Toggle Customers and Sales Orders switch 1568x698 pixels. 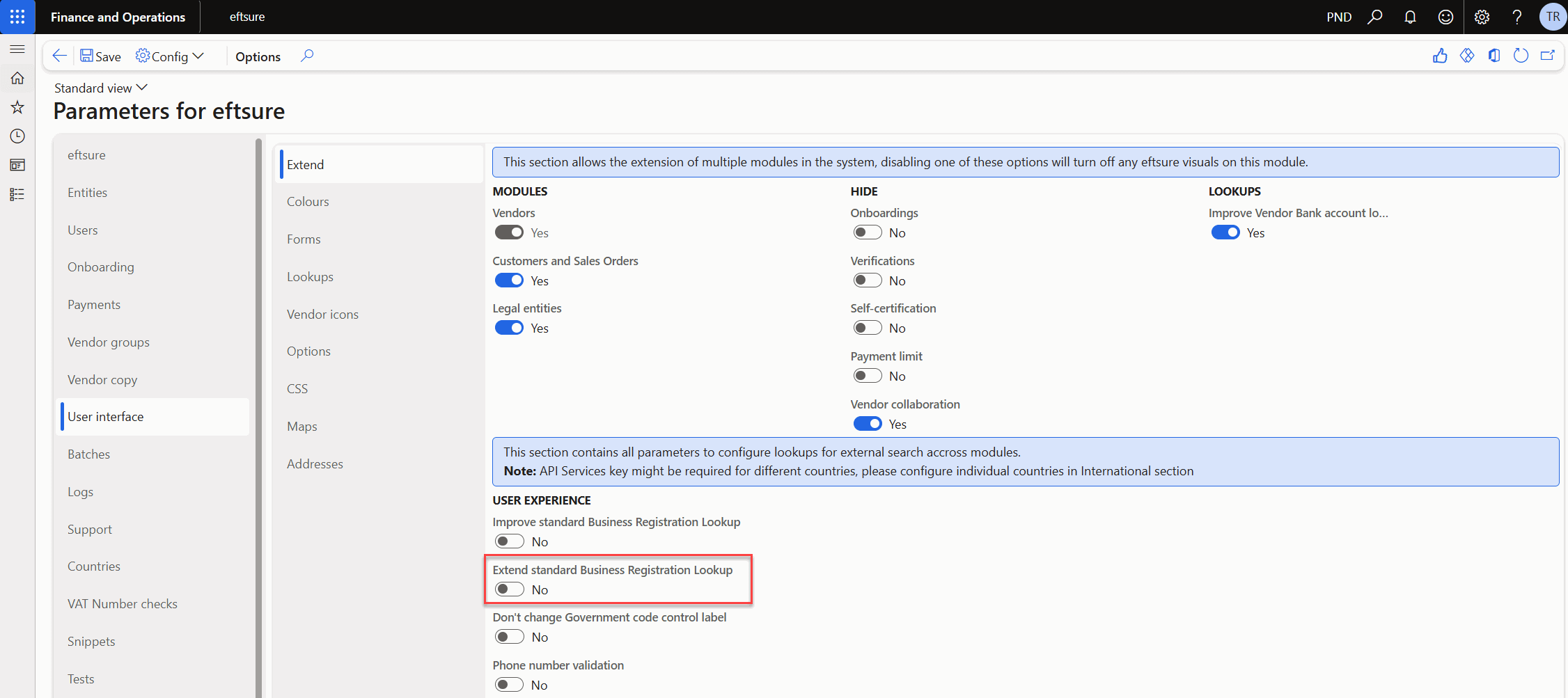509,280
